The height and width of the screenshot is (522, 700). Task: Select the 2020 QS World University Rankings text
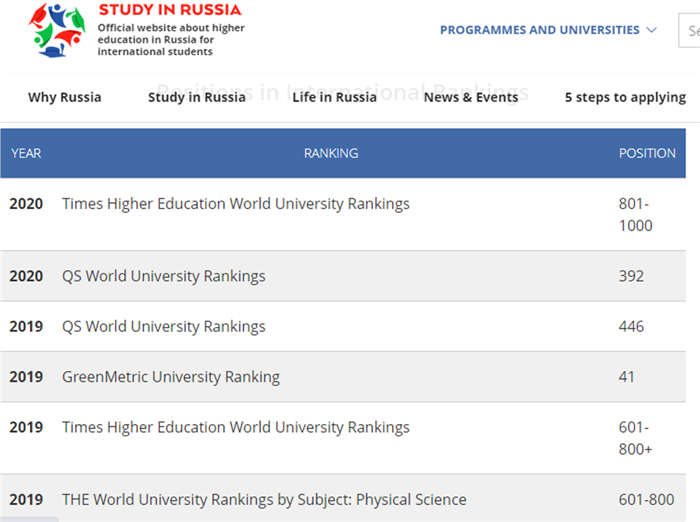point(163,276)
